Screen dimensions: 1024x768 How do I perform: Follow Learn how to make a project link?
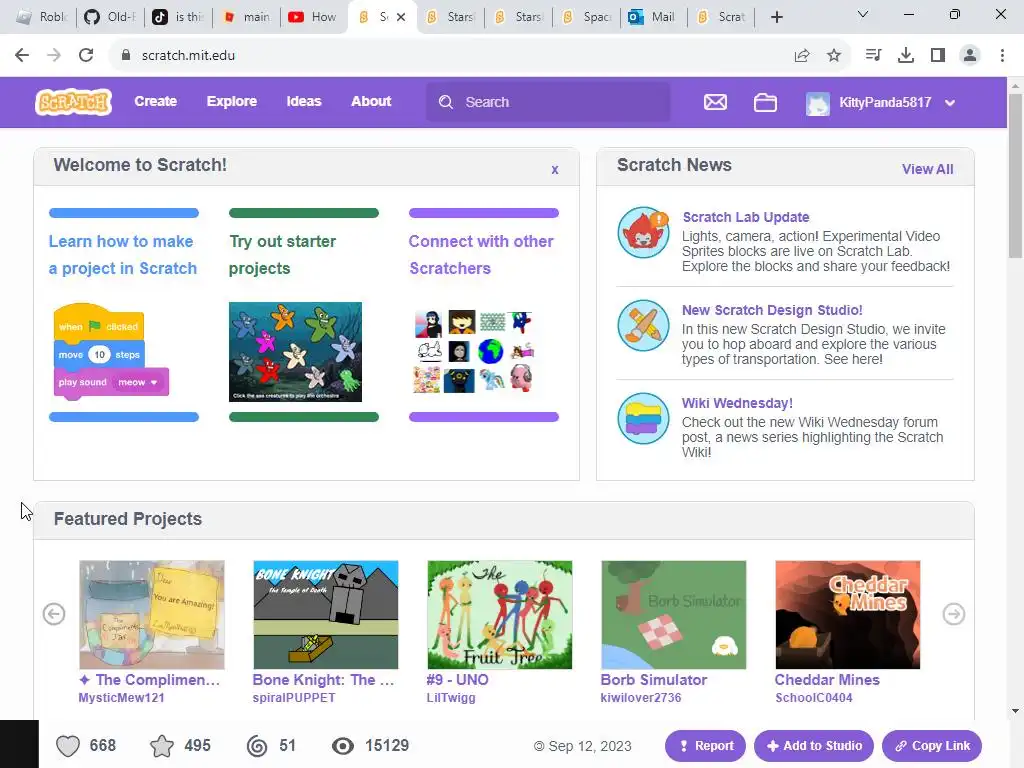pos(123,255)
